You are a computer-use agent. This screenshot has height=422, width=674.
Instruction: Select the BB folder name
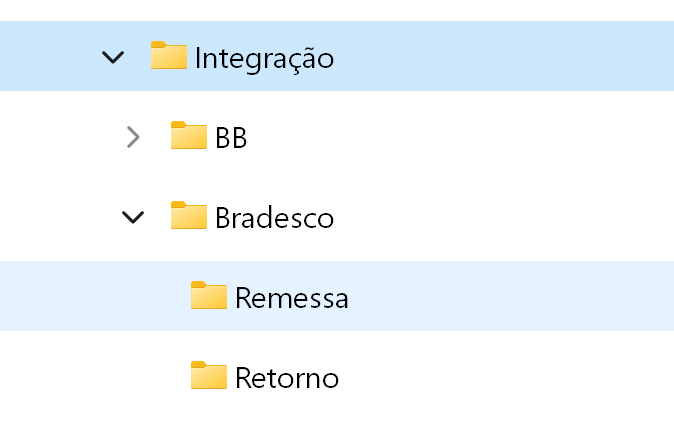pos(231,138)
